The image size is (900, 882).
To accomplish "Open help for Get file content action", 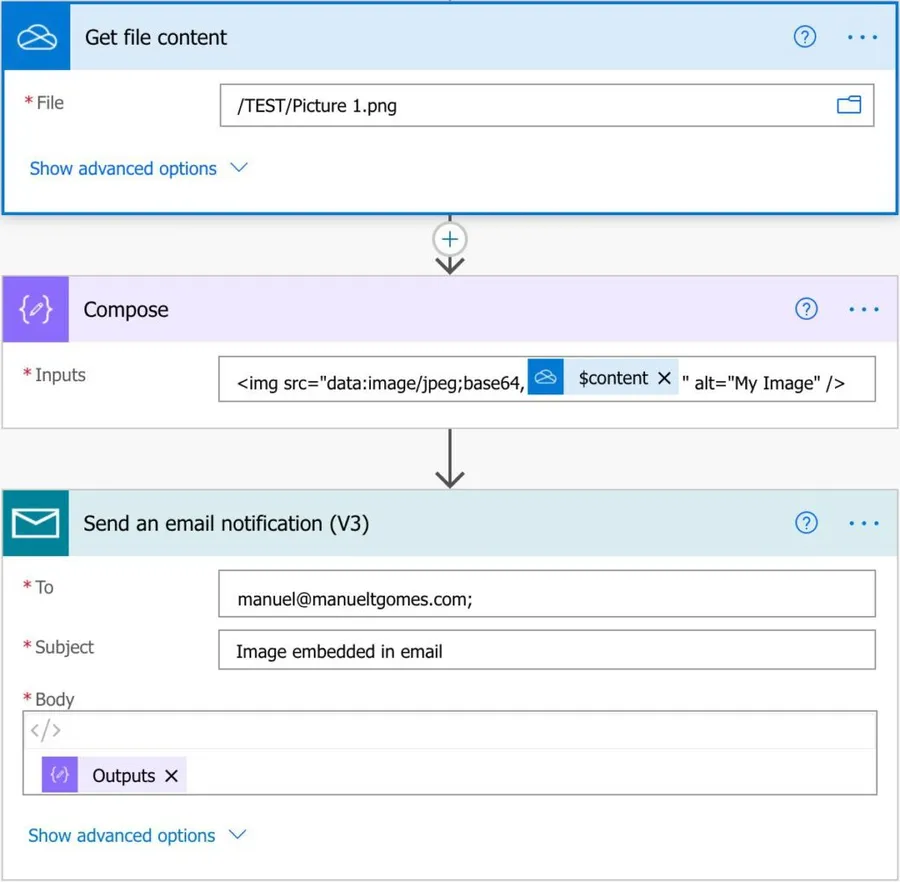I will 805,37.
